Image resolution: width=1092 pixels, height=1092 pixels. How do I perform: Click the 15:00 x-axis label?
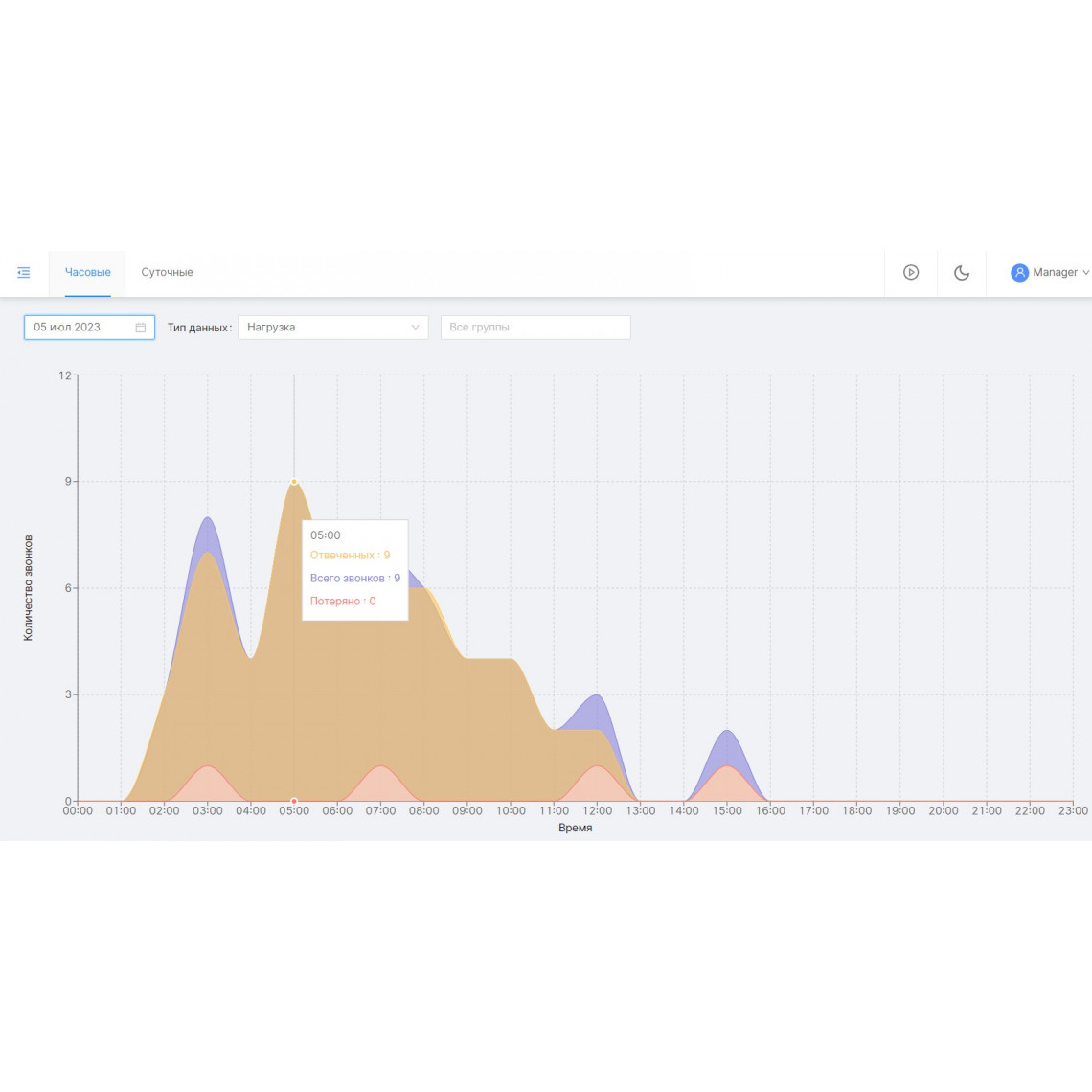tap(727, 810)
